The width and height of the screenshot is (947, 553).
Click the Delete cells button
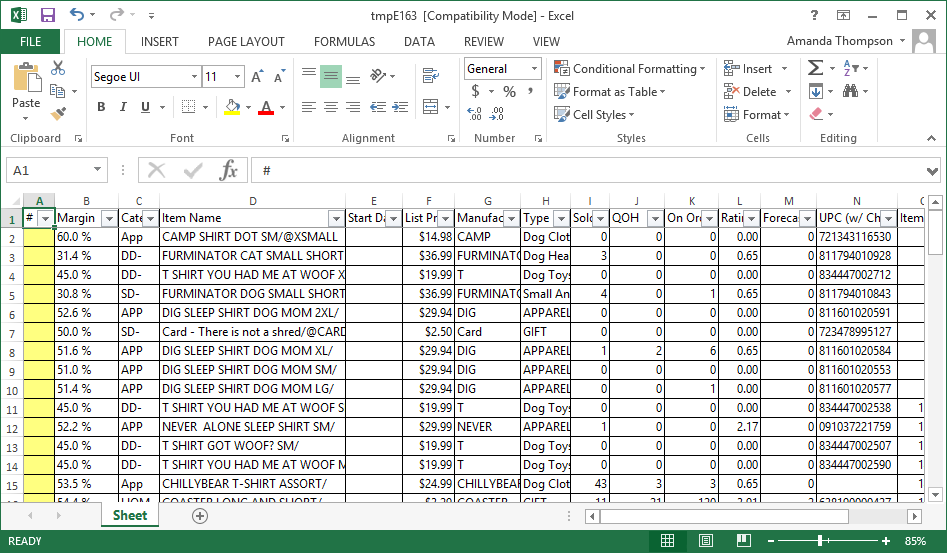point(750,92)
